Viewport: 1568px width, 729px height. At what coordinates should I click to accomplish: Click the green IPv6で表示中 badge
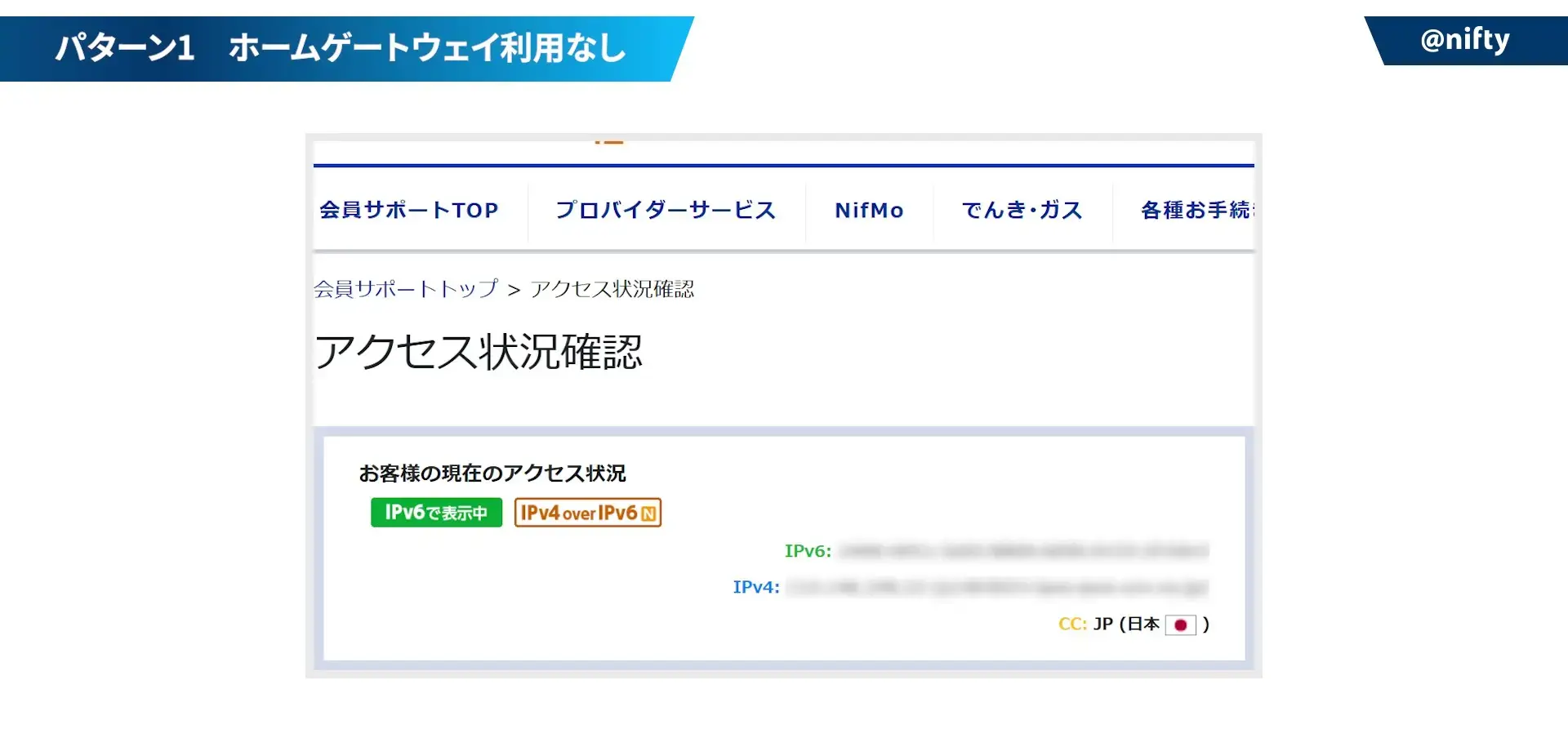click(x=436, y=513)
